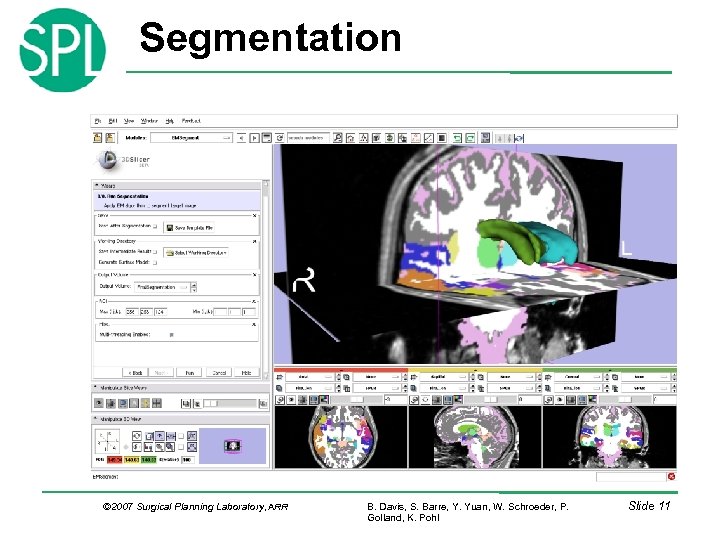Click the Back wizard button
This screenshot has height=540, width=720.
coord(135,372)
